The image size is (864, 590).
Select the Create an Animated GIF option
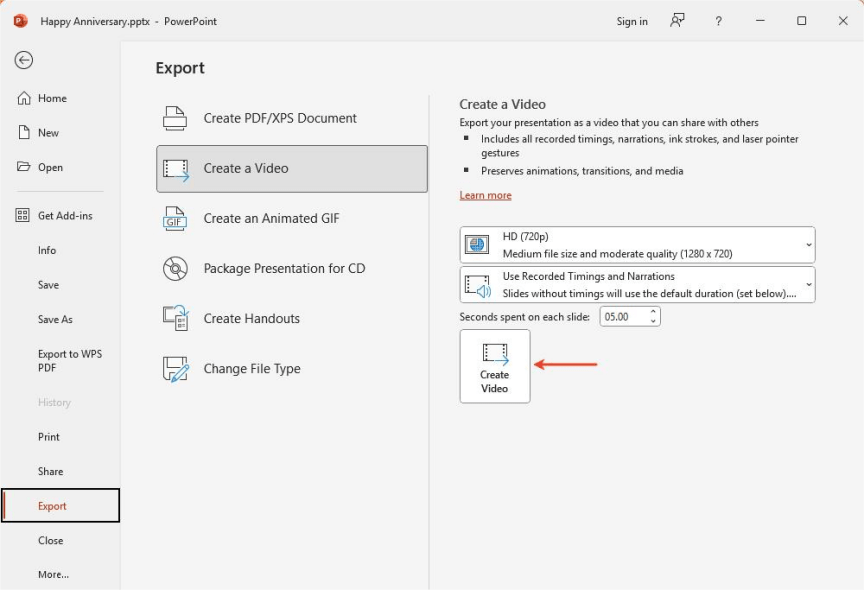[x=271, y=218]
